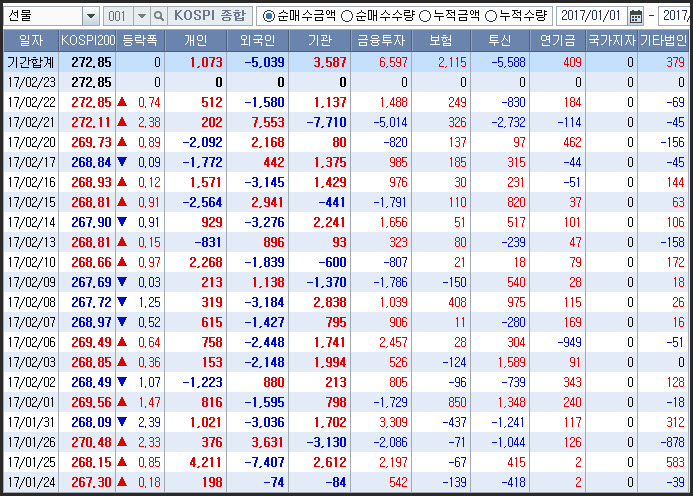
Task: Click the date cell 17/01/31
Action: (31, 422)
